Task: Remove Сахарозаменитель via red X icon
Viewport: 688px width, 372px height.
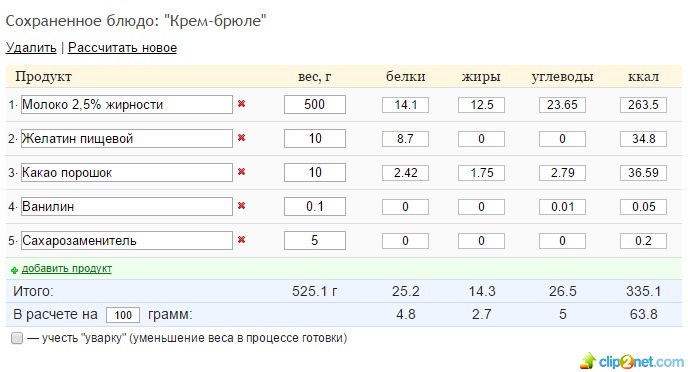Action: coord(241,240)
